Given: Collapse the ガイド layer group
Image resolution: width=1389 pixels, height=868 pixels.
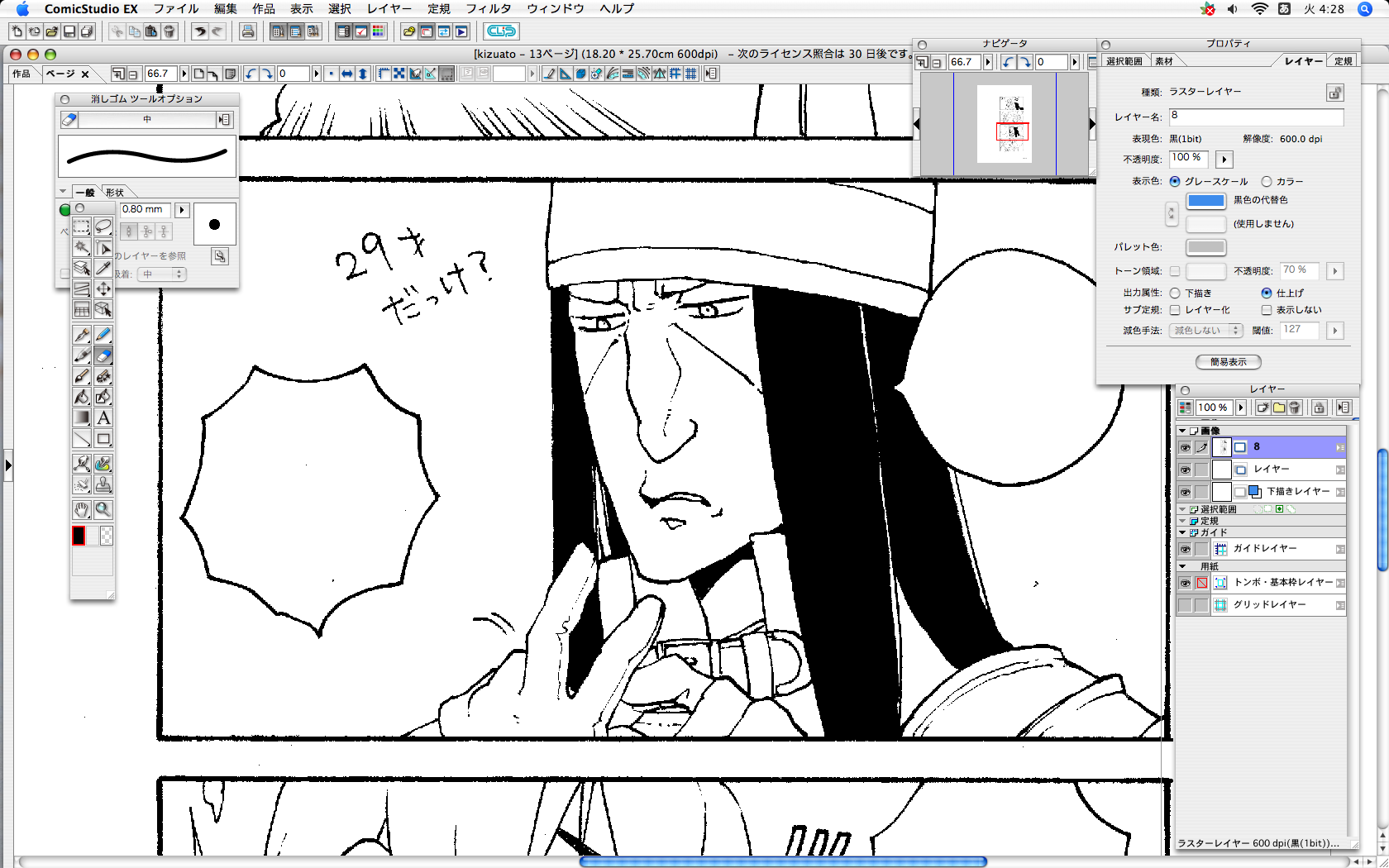Looking at the screenshot, I should [x=1182, y=532].
